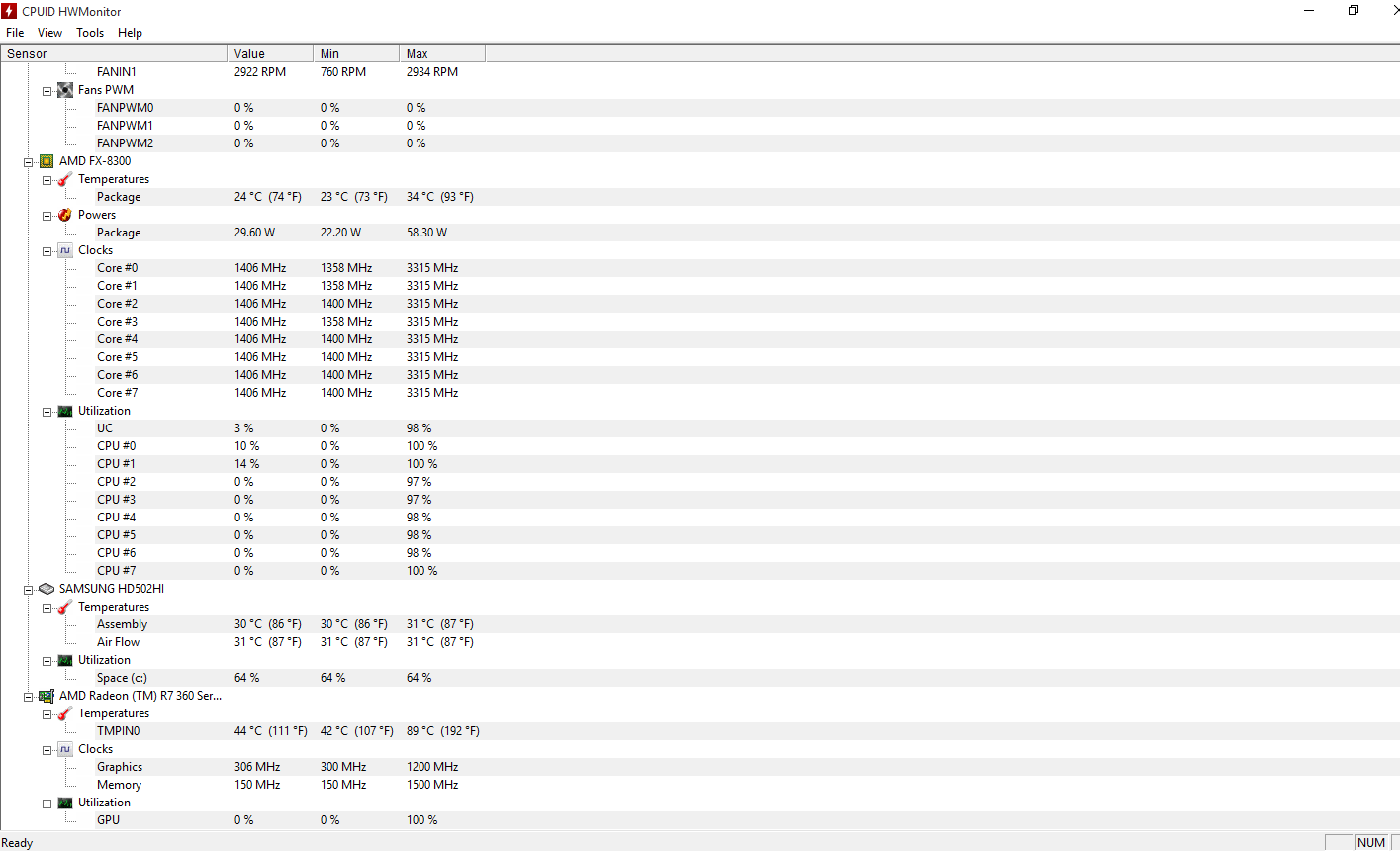This screenshot has width=1400, height=851.
Task: Click the thermometer icon under SAMSUNG HD502HI
Action: click(x=65, y=607)
